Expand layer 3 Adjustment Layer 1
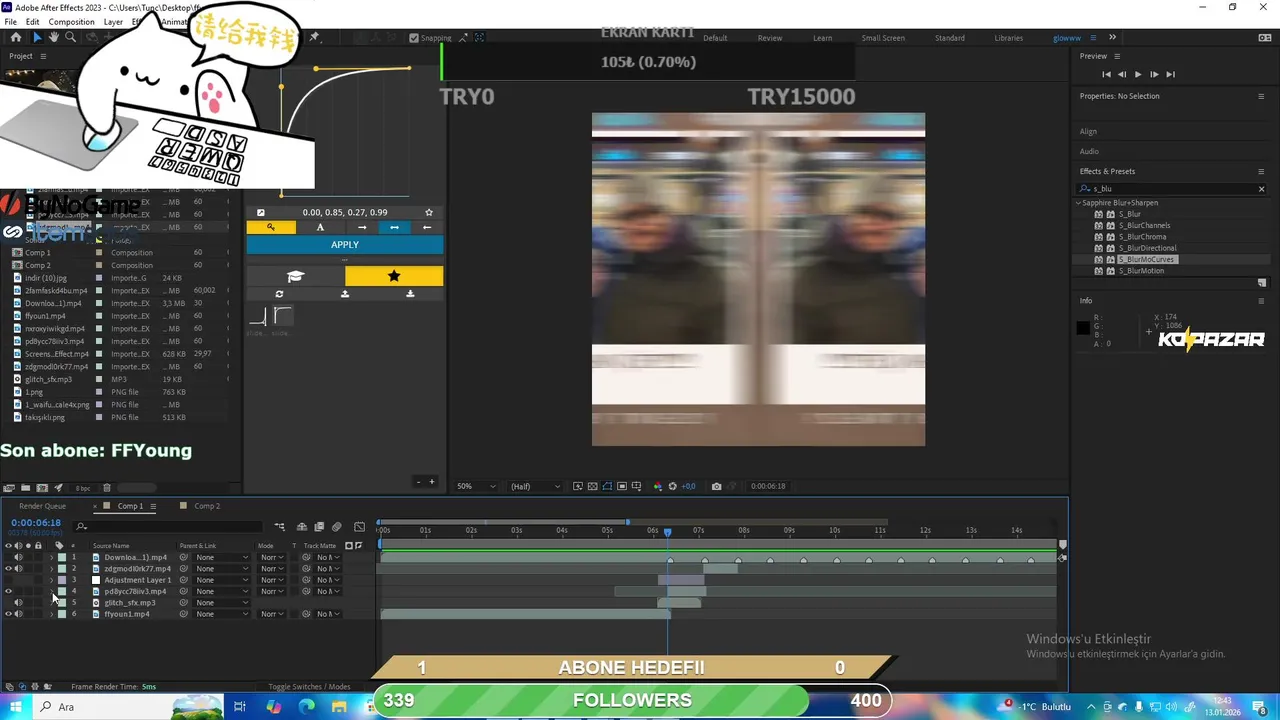1280x720 pixels. pos(51,580)
